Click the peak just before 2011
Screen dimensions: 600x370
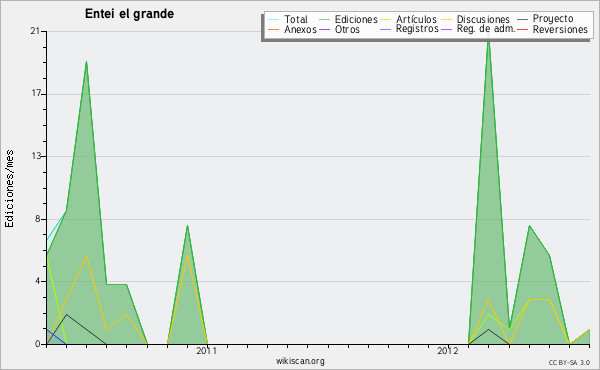(x=188, y=227)
